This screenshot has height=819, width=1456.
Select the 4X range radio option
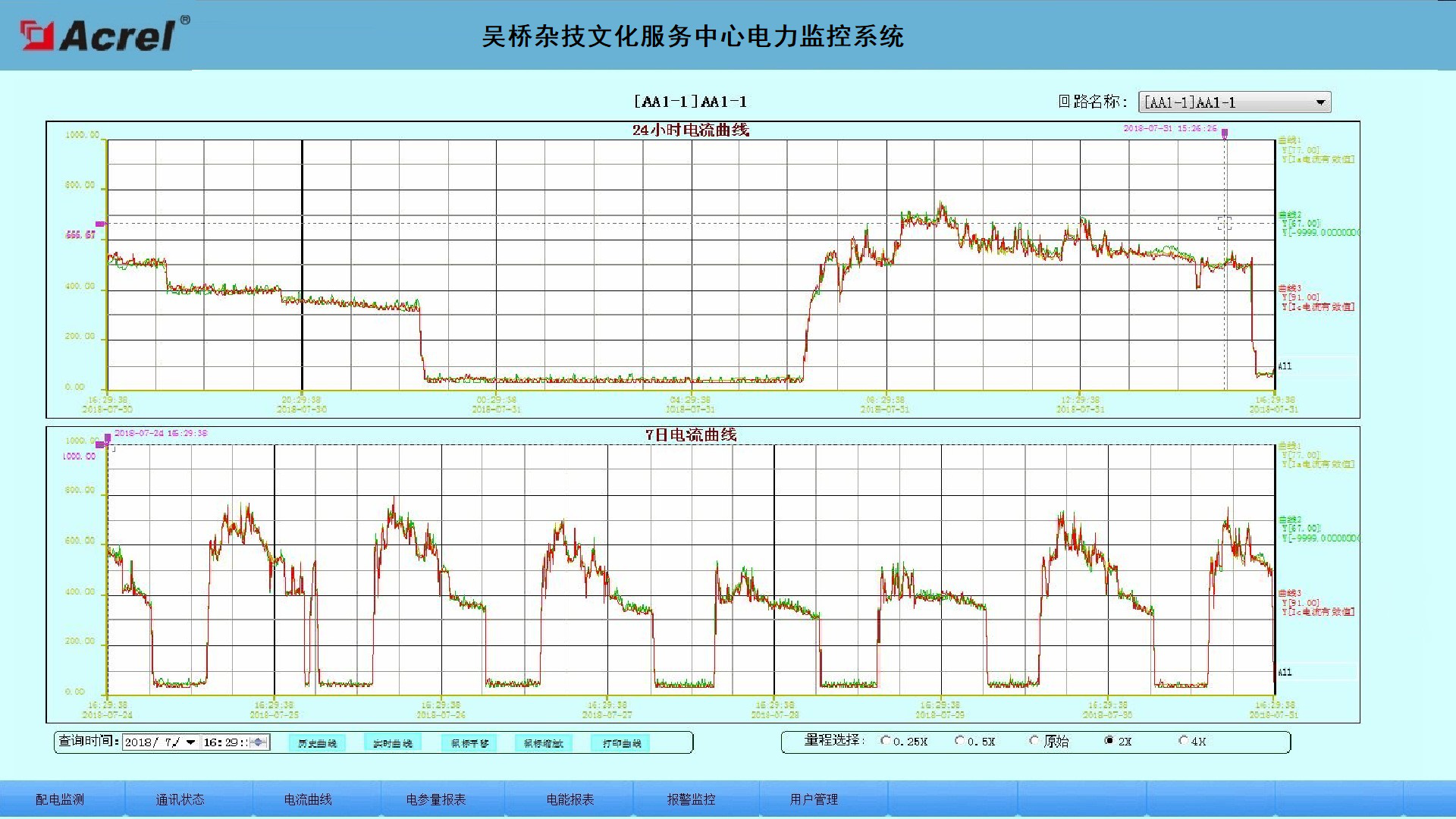click(1183, 741)
